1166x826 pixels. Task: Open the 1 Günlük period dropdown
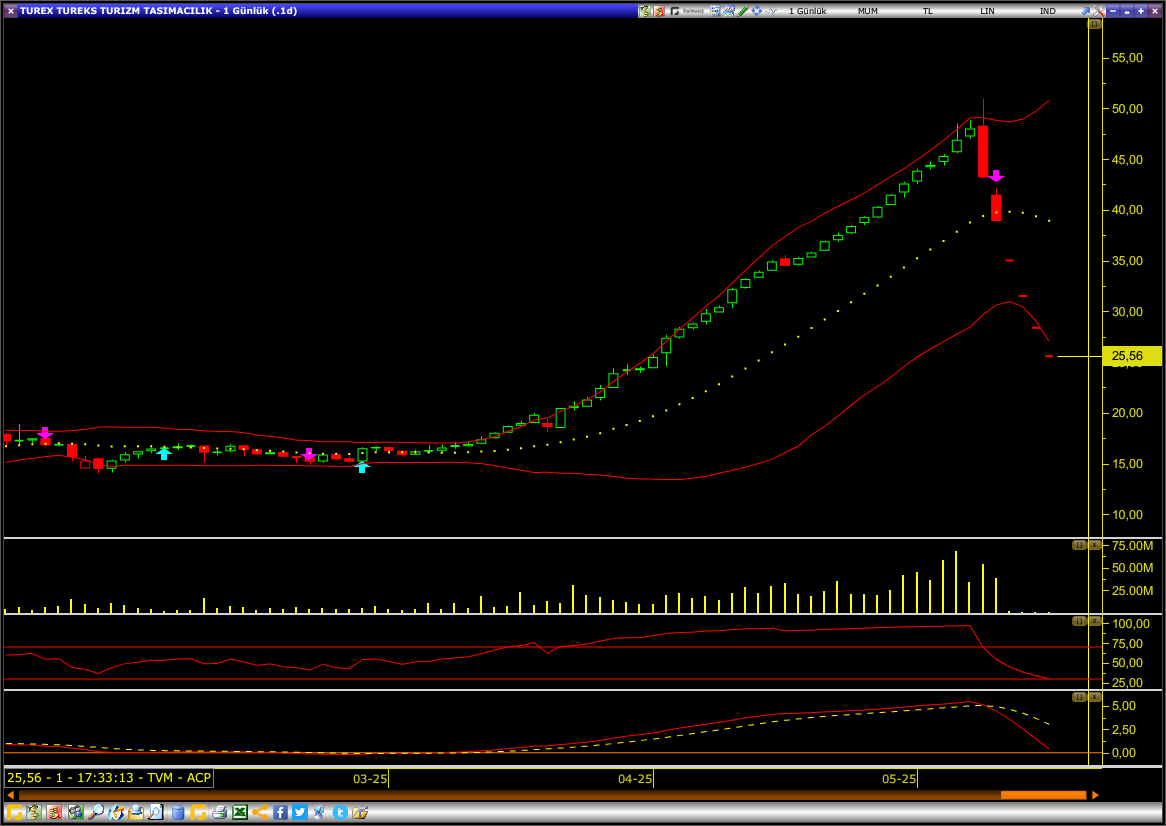tap(808, 11)
